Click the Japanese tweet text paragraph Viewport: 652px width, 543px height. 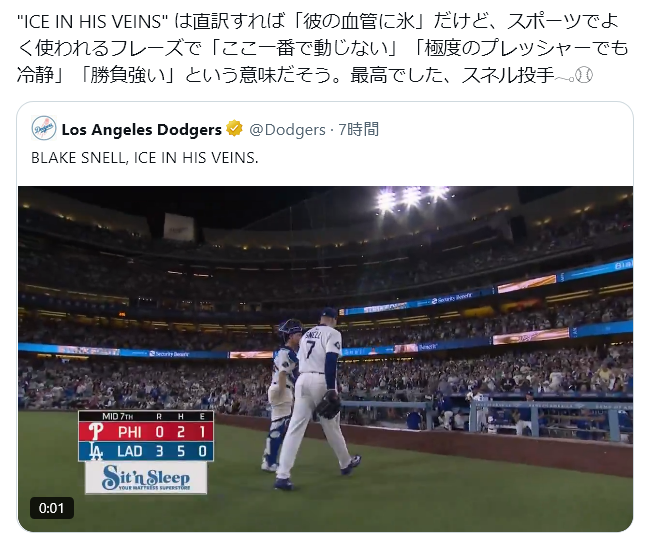(x=322, y=48)
